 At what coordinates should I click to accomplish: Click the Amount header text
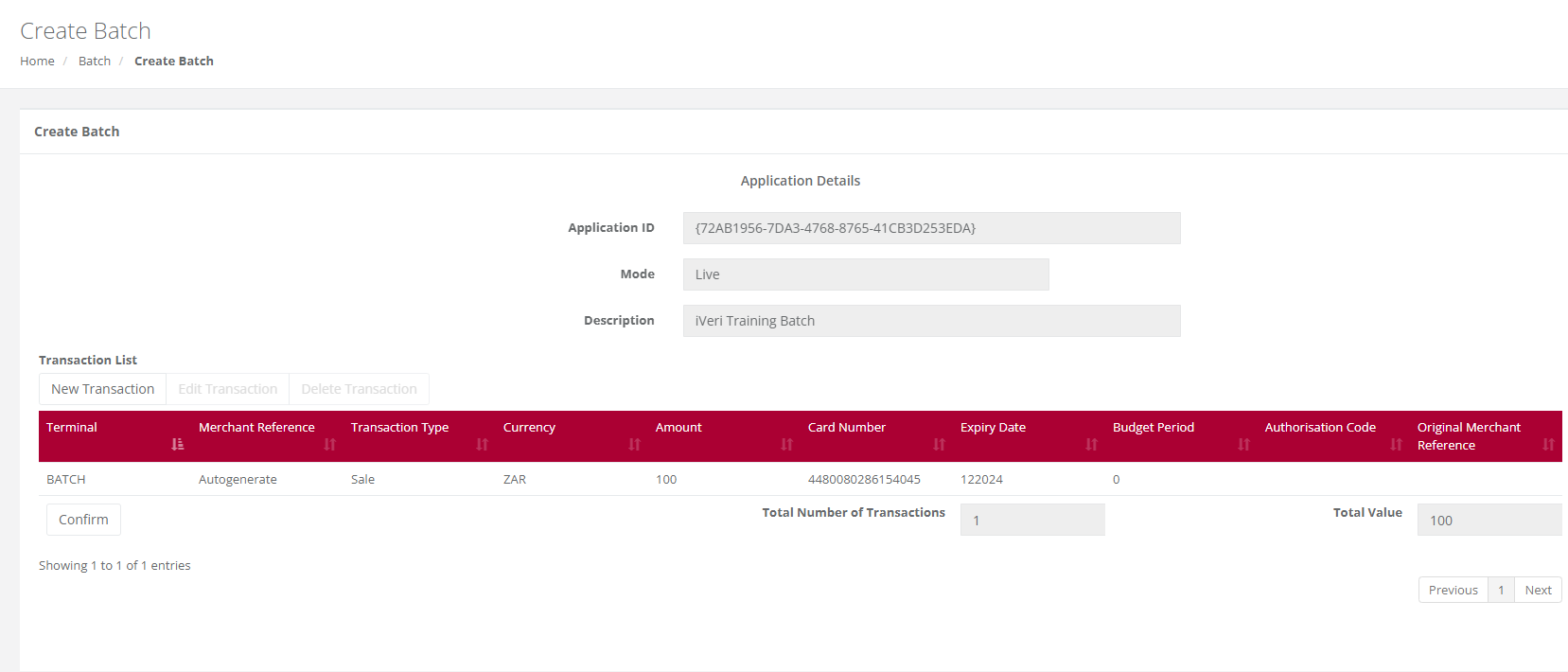pos(678,427)
